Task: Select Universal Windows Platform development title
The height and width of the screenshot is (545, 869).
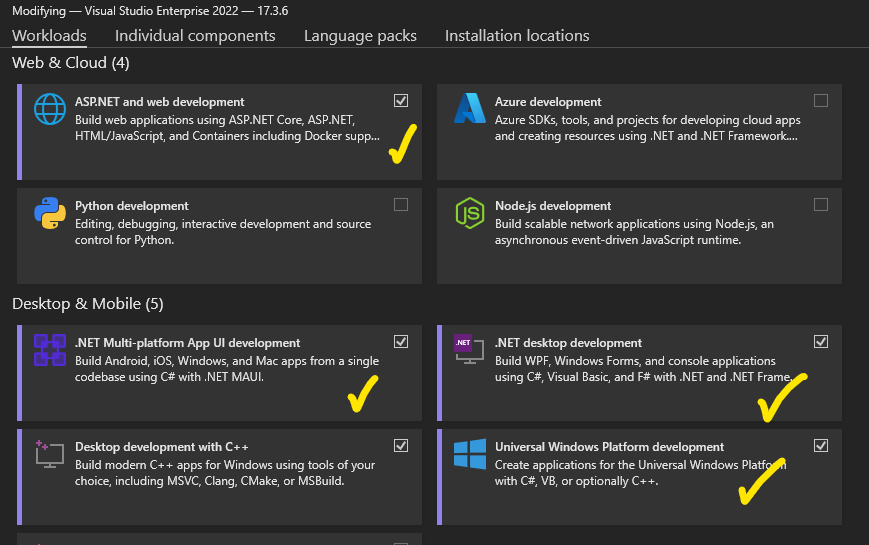Action: pos(610,447)
